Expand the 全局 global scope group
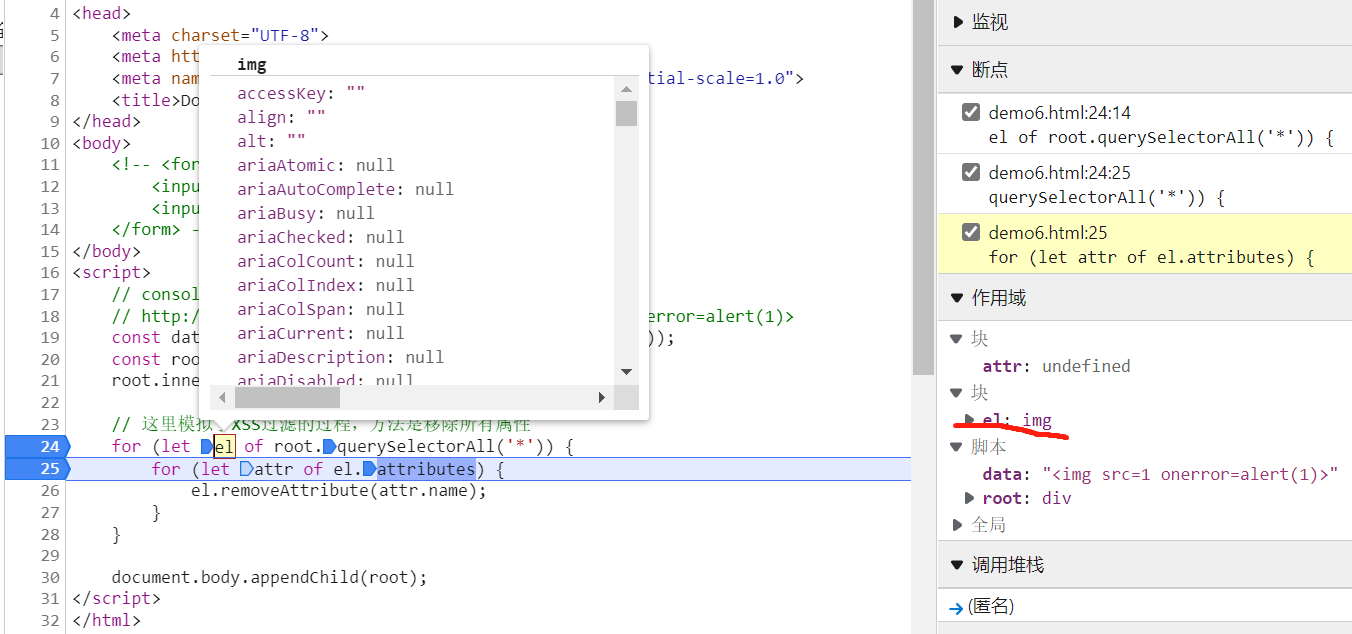This screenshot has width=1352, height=634. click(957, 525)
